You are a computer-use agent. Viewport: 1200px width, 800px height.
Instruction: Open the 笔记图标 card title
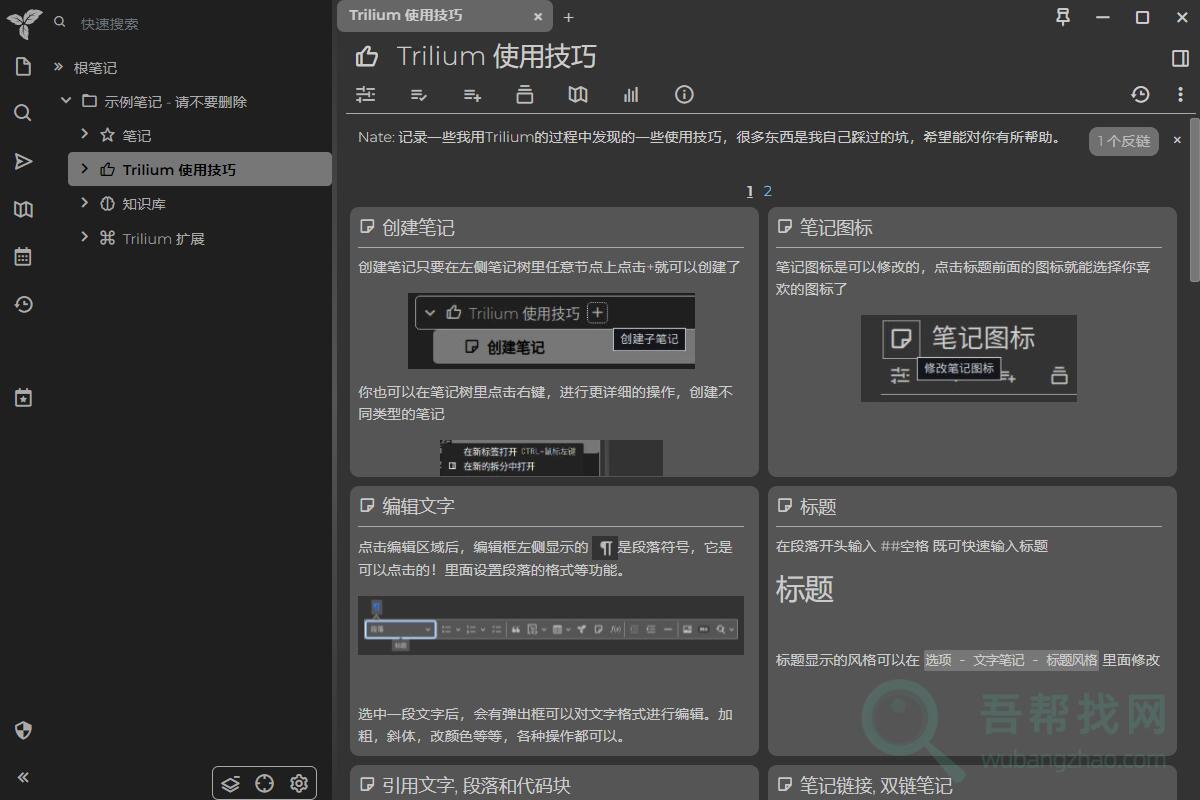pos(836,228)
